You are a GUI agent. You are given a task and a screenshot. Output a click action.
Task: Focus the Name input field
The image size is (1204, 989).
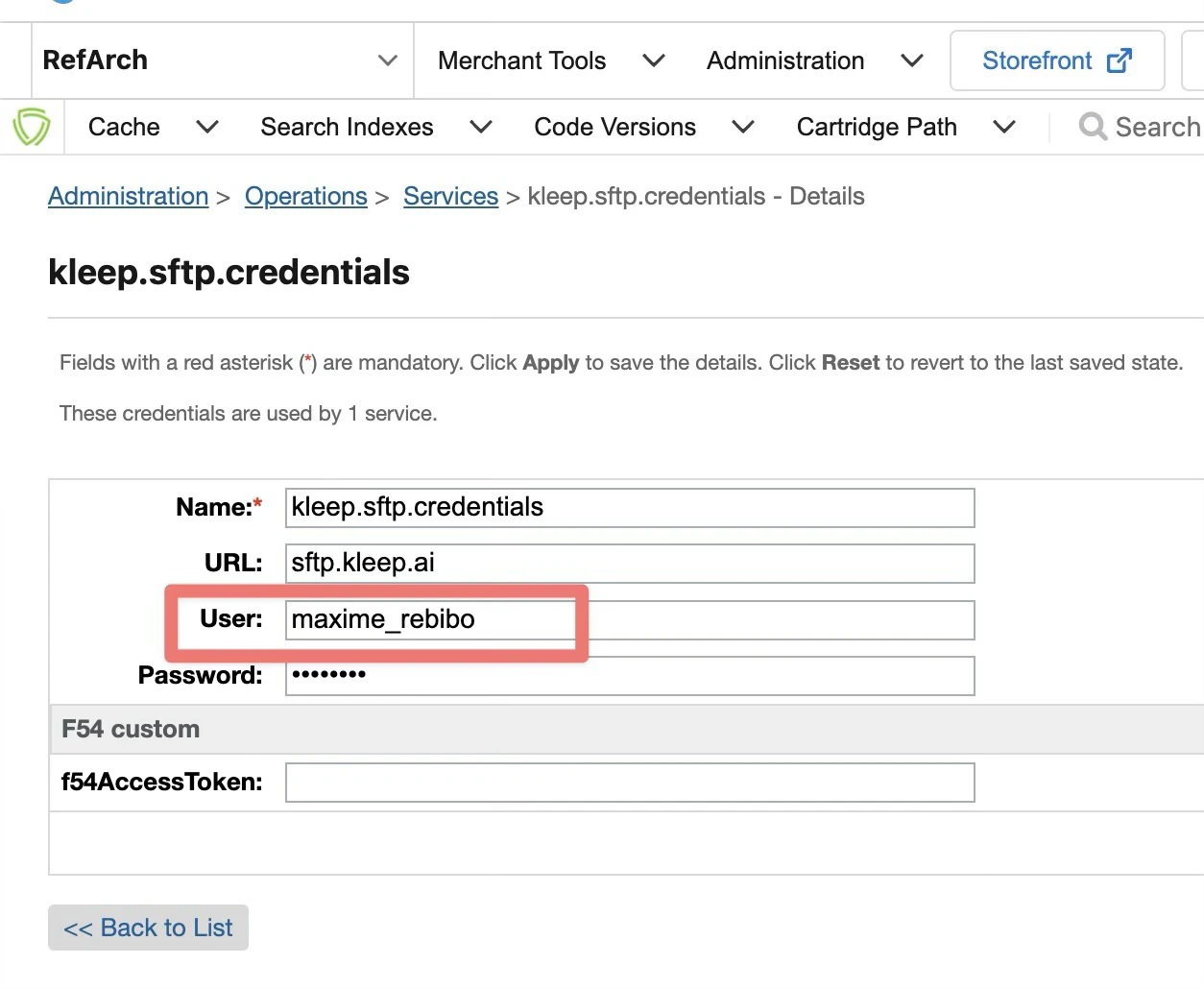point(630,507)
